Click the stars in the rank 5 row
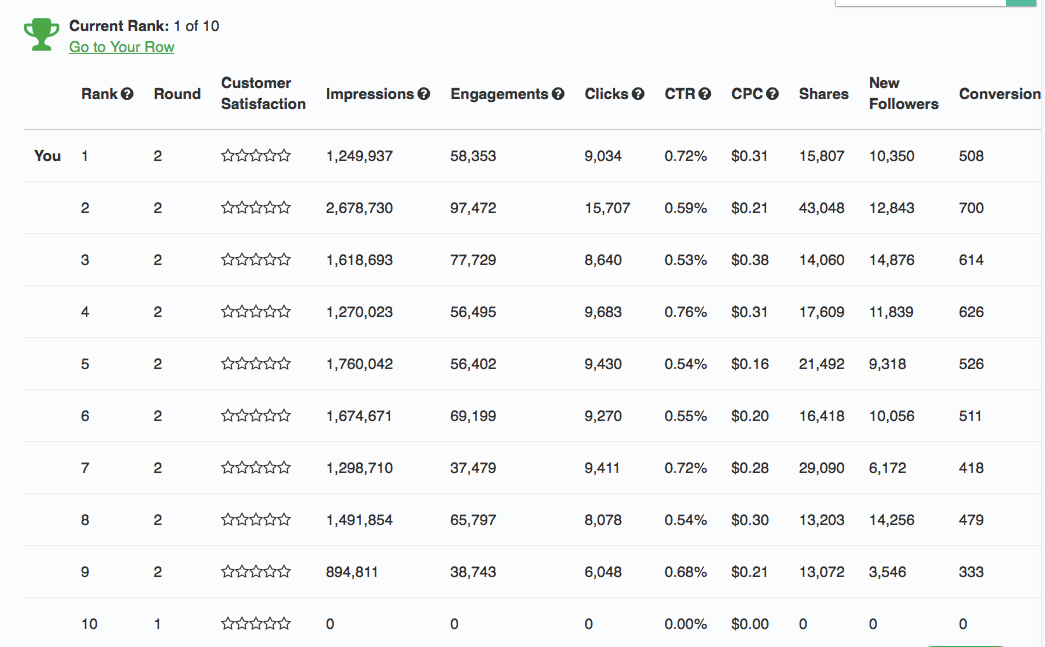The height and width of the screenshot is (647, 1045). [256, 364]
